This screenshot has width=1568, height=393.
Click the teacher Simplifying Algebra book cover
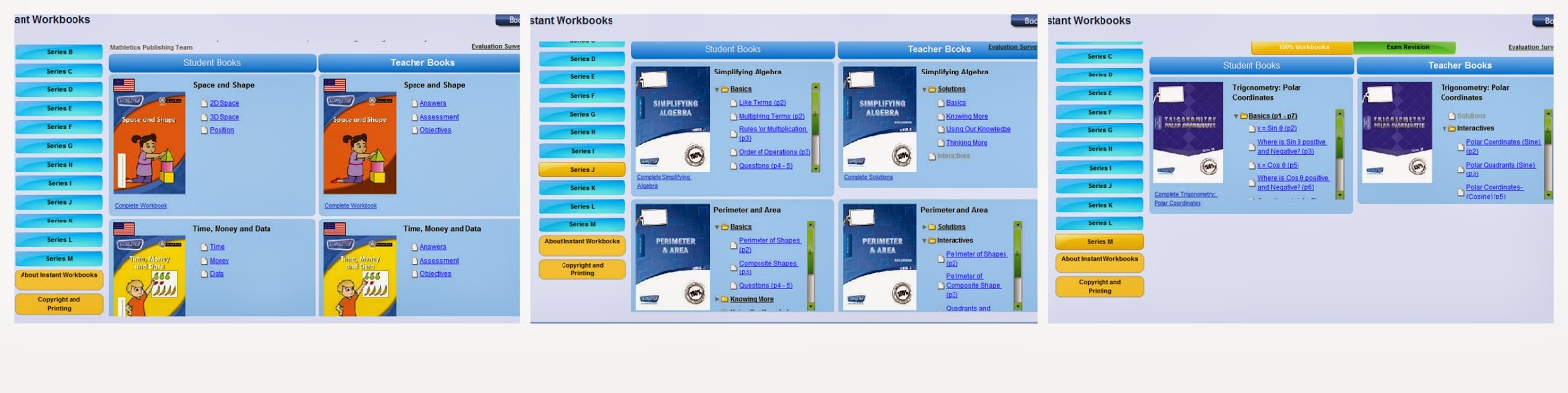coord(879,121)
